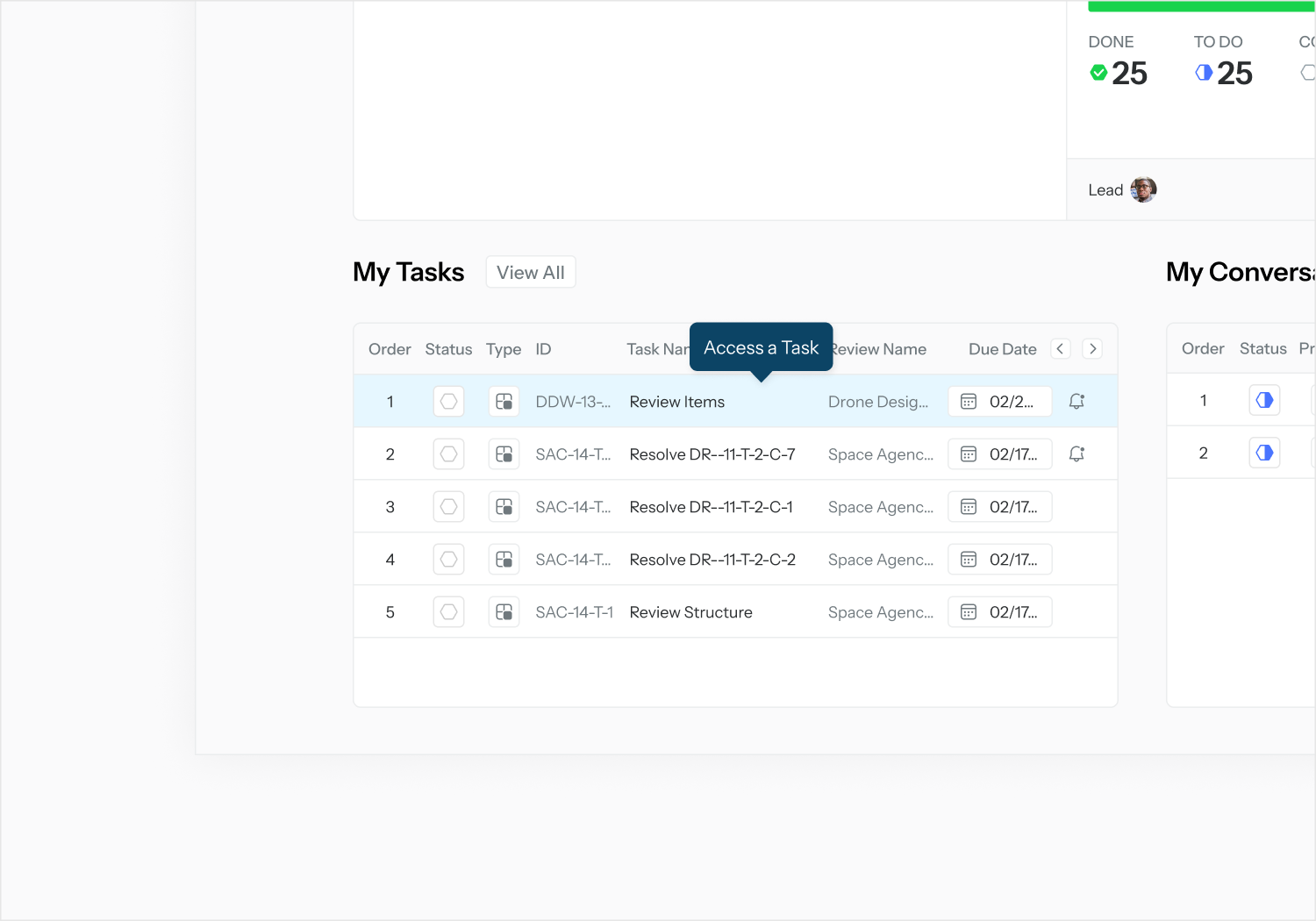Image resolution: width=1316 pixels, height=921 pixels.
Task: Click the type icon for Review Items task
Action: (504, 402)
